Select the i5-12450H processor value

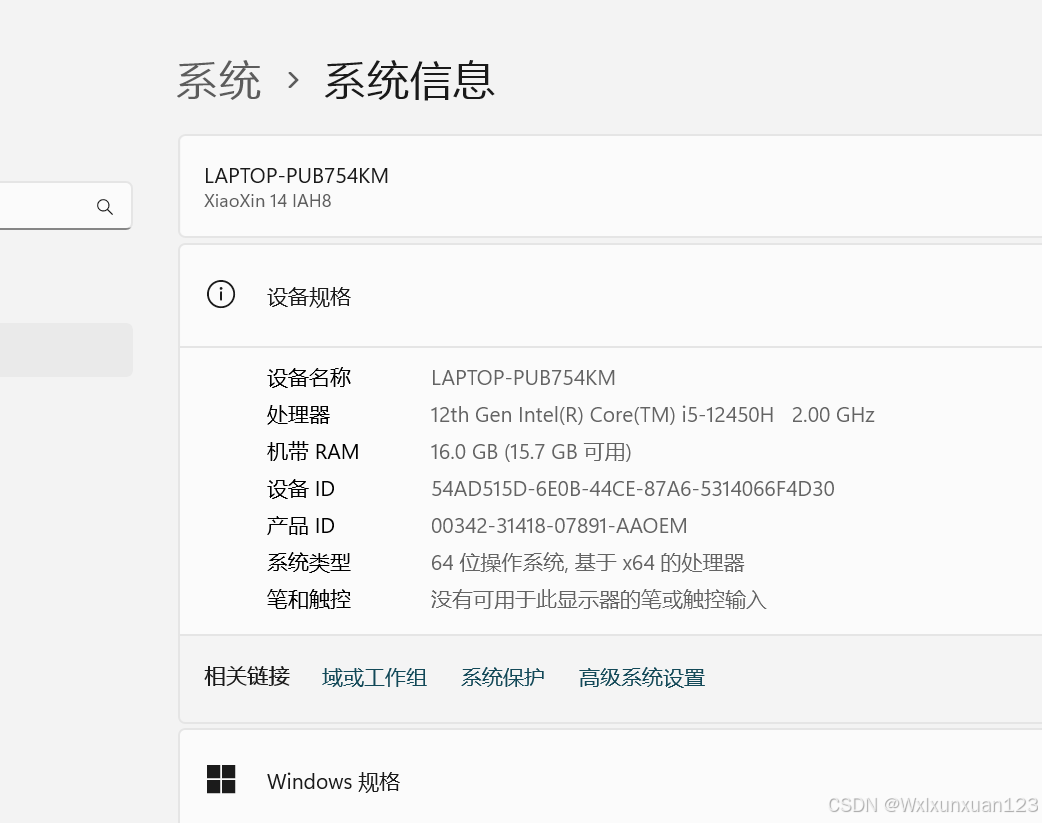pos(652,415)
